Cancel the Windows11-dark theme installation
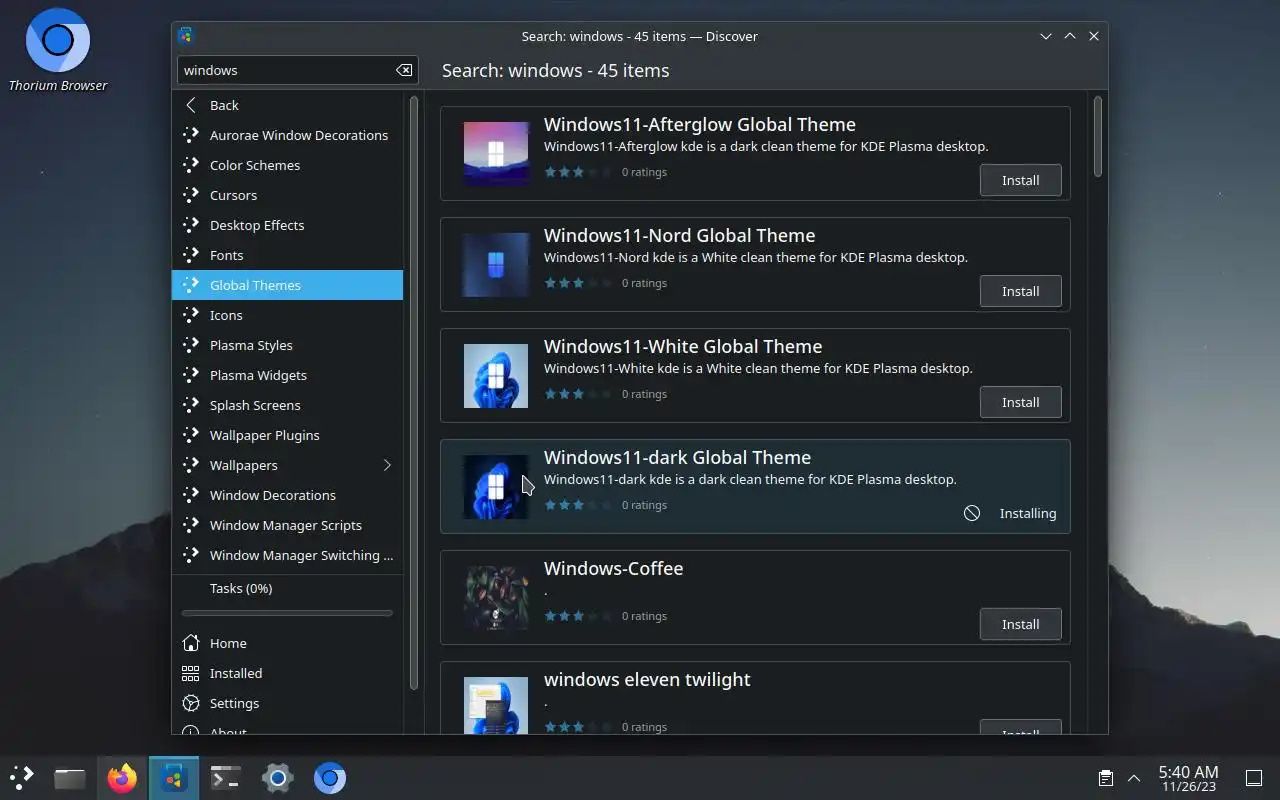 (972, 513)
